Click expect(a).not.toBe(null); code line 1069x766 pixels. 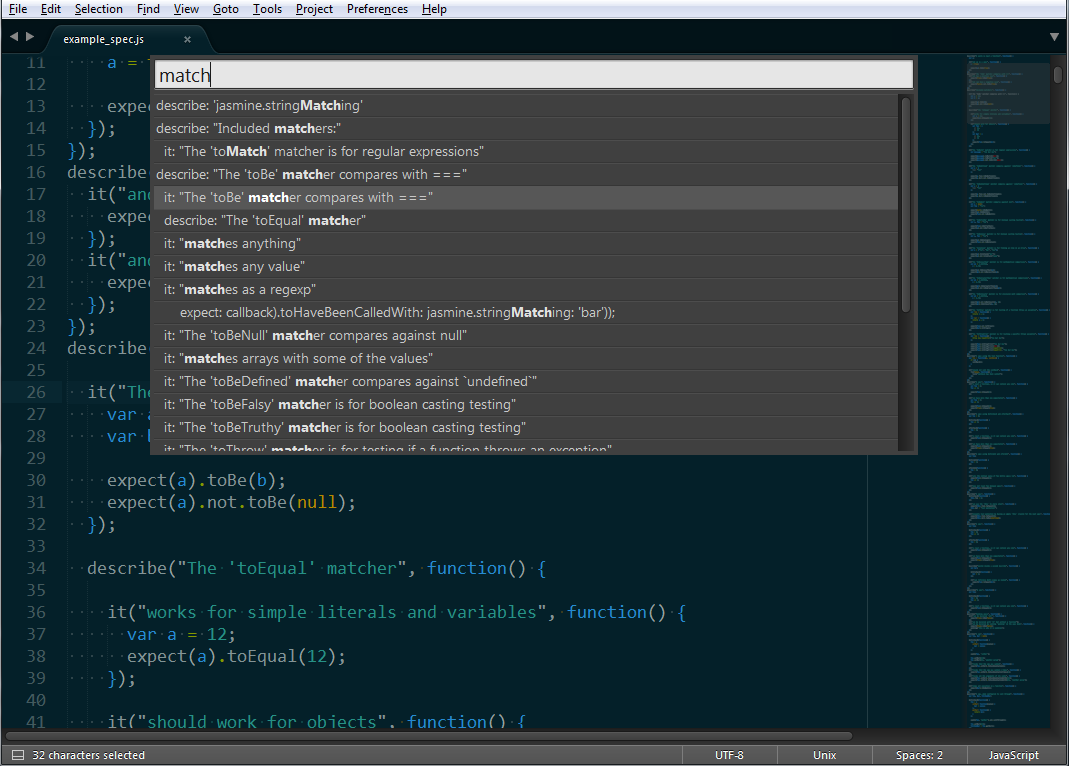[231, 502]
